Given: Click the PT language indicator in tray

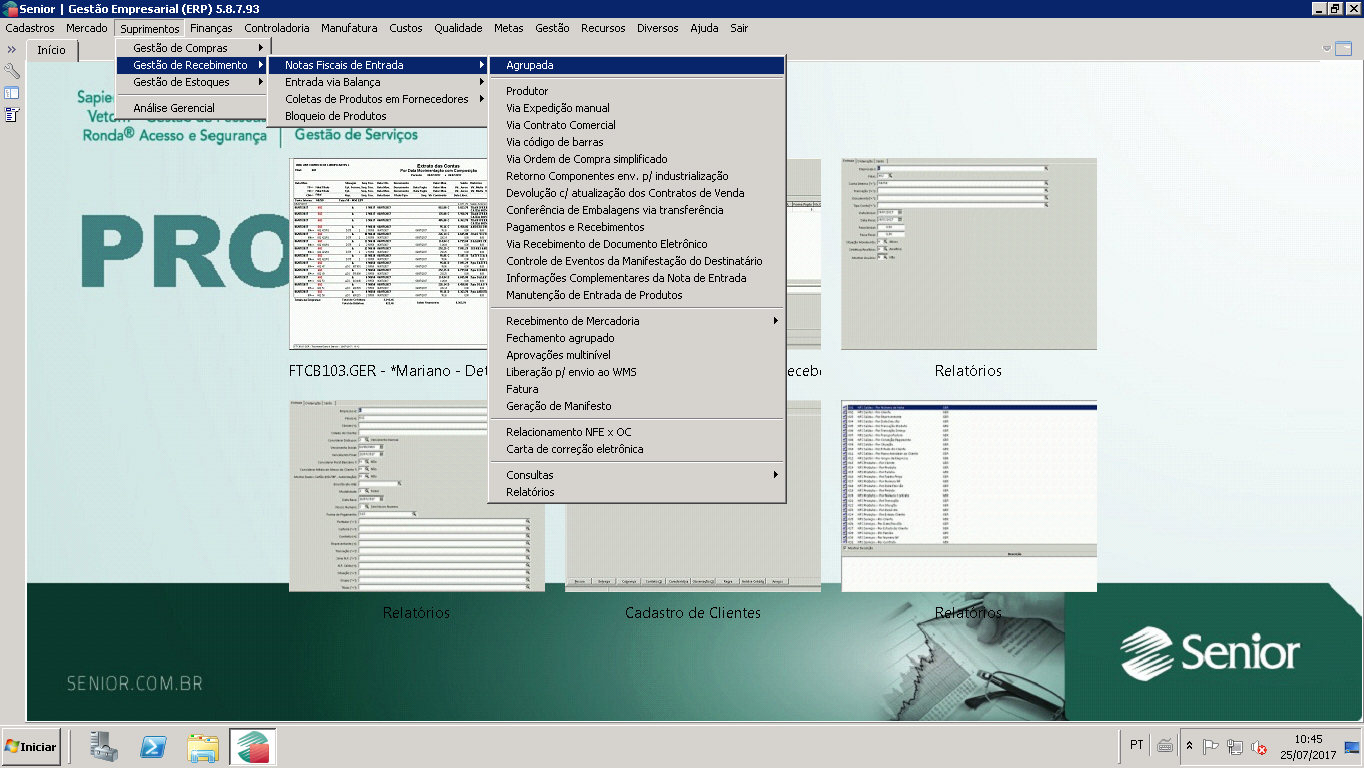Looking at the screenshot, I should coord(1137,745).
